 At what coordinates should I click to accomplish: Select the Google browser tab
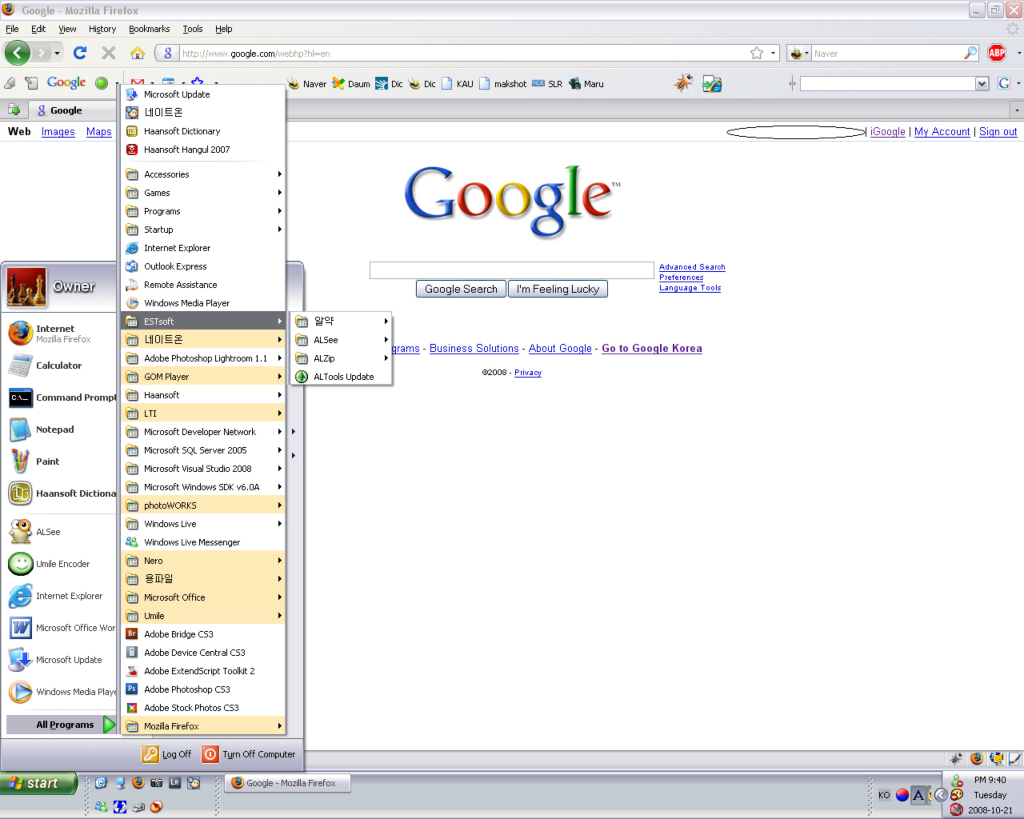pos(71,110)
